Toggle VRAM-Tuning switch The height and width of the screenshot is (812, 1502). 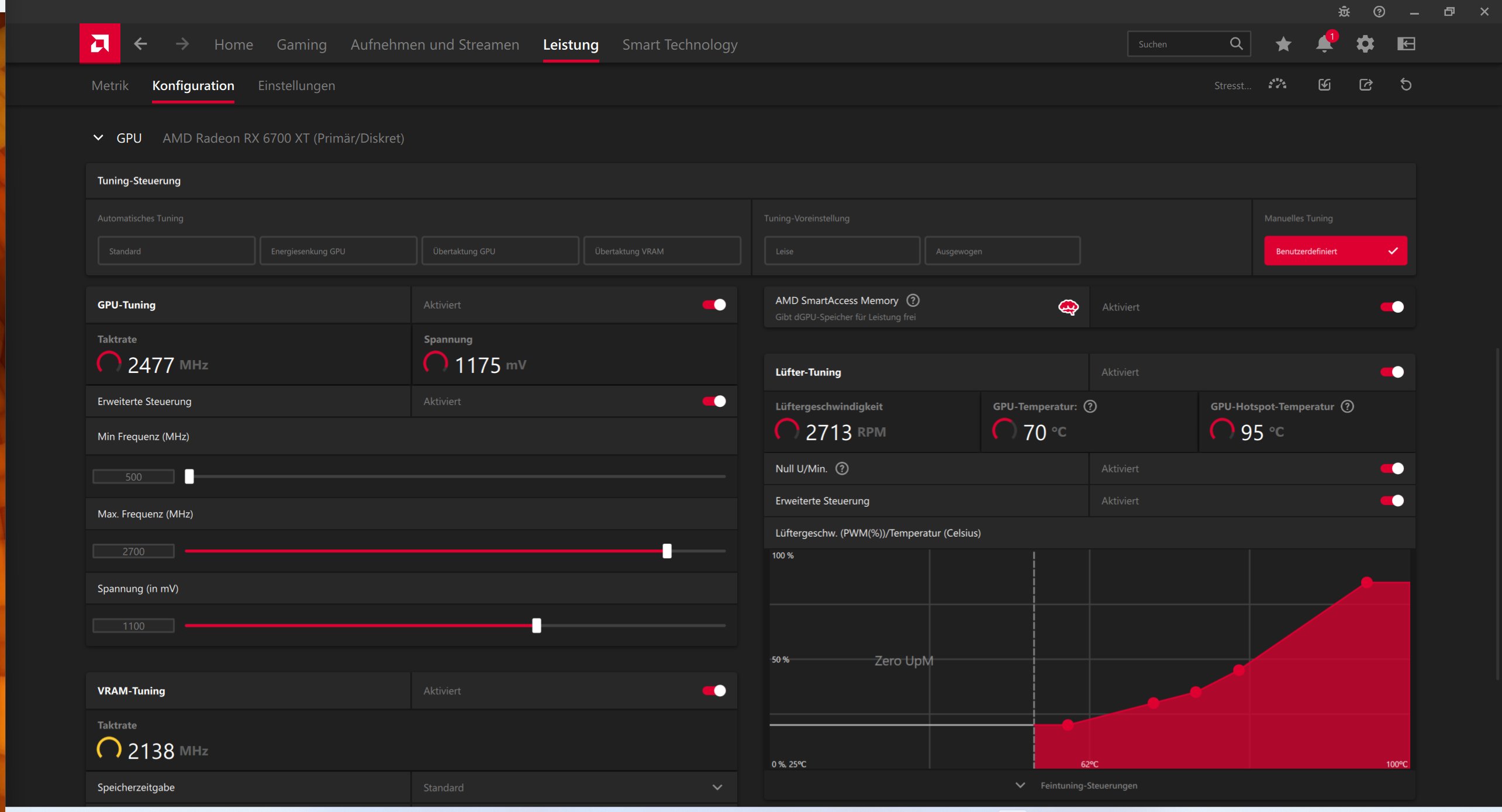[714, 690]
